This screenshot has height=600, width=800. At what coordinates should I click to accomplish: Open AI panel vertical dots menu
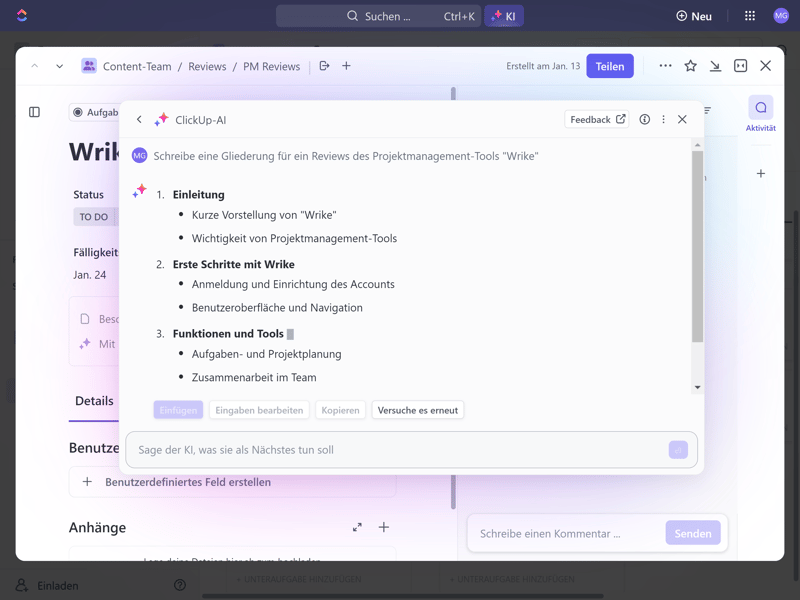(x=663, y=119)
